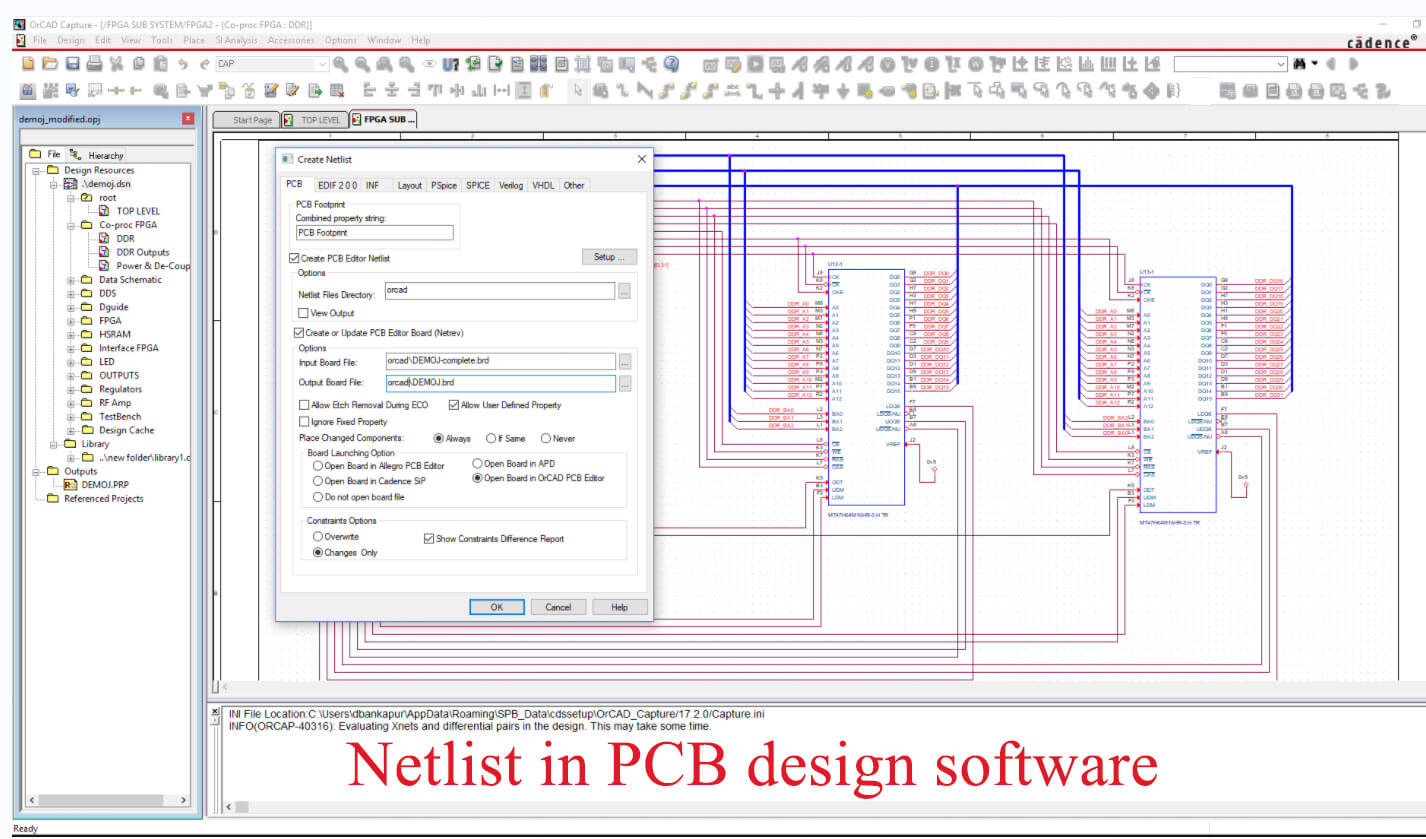Switch to the Verilog tab
This screenshot has width=1426, height=839.
(x=511, y=185)
